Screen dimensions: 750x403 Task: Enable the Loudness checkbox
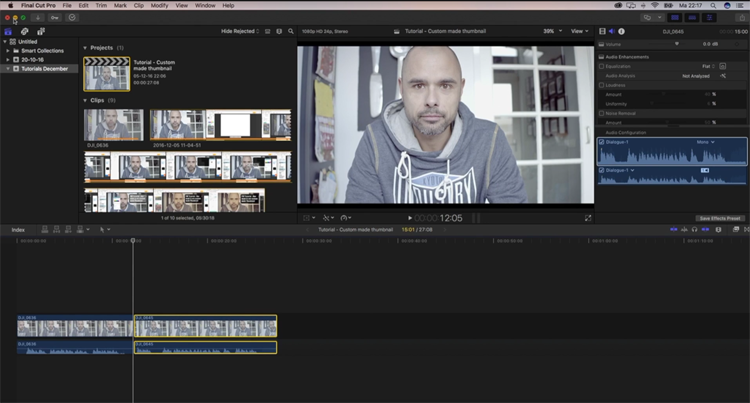click(x=602, y=85)
